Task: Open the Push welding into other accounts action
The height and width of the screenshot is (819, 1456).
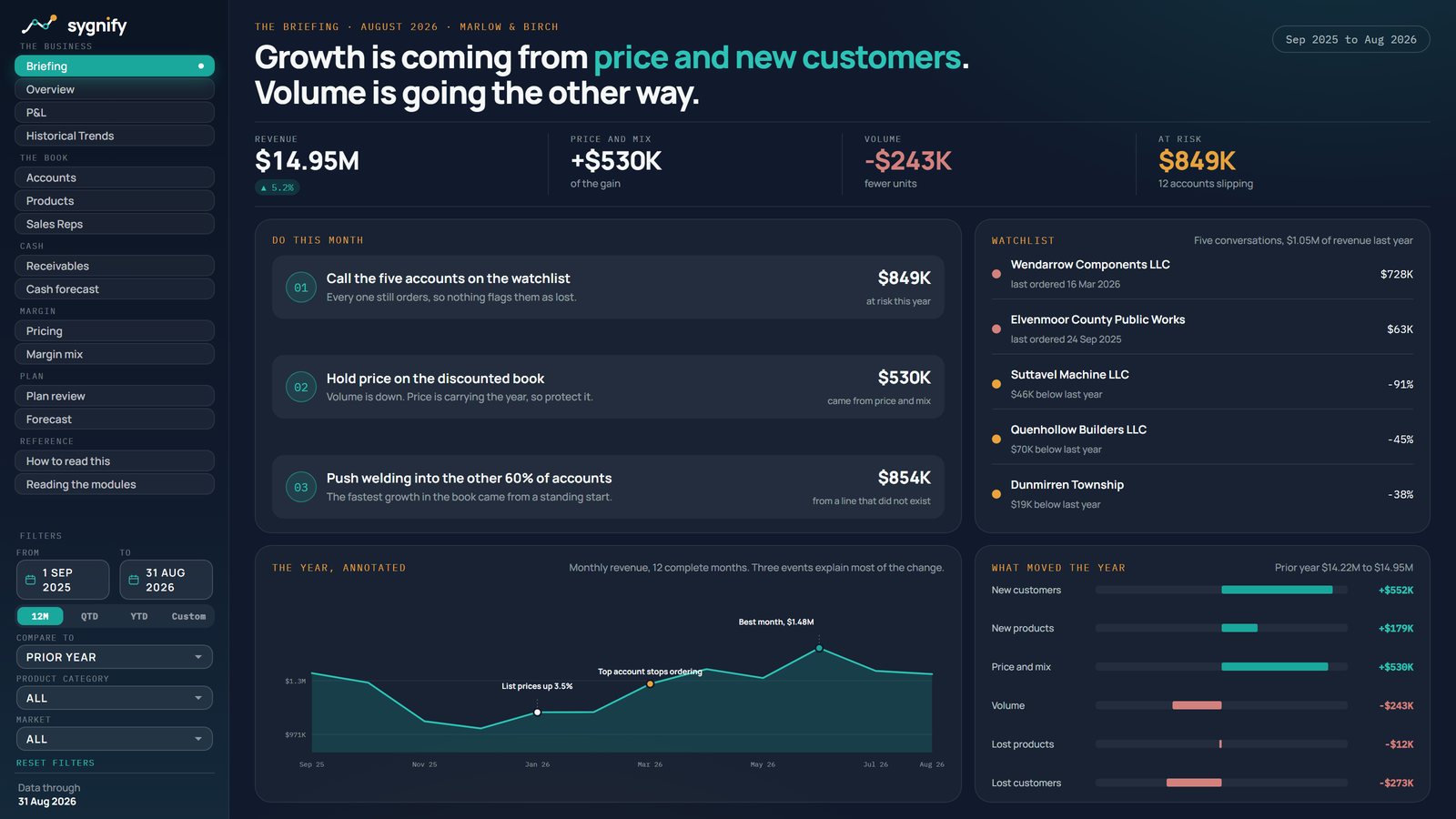Action: click(x=608, y=487)
